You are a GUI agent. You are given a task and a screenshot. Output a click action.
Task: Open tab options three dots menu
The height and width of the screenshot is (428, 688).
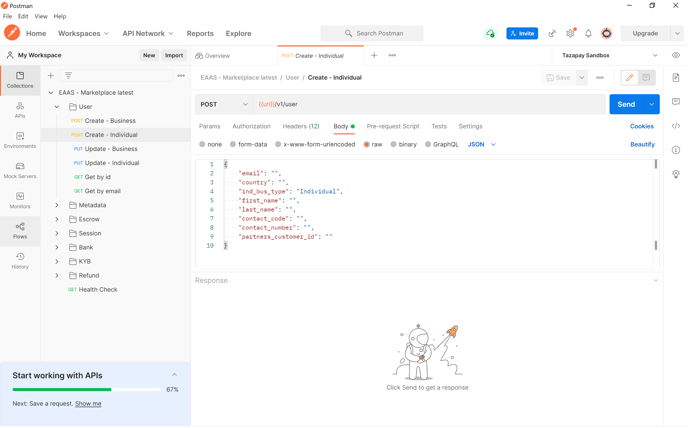[392, 55]
